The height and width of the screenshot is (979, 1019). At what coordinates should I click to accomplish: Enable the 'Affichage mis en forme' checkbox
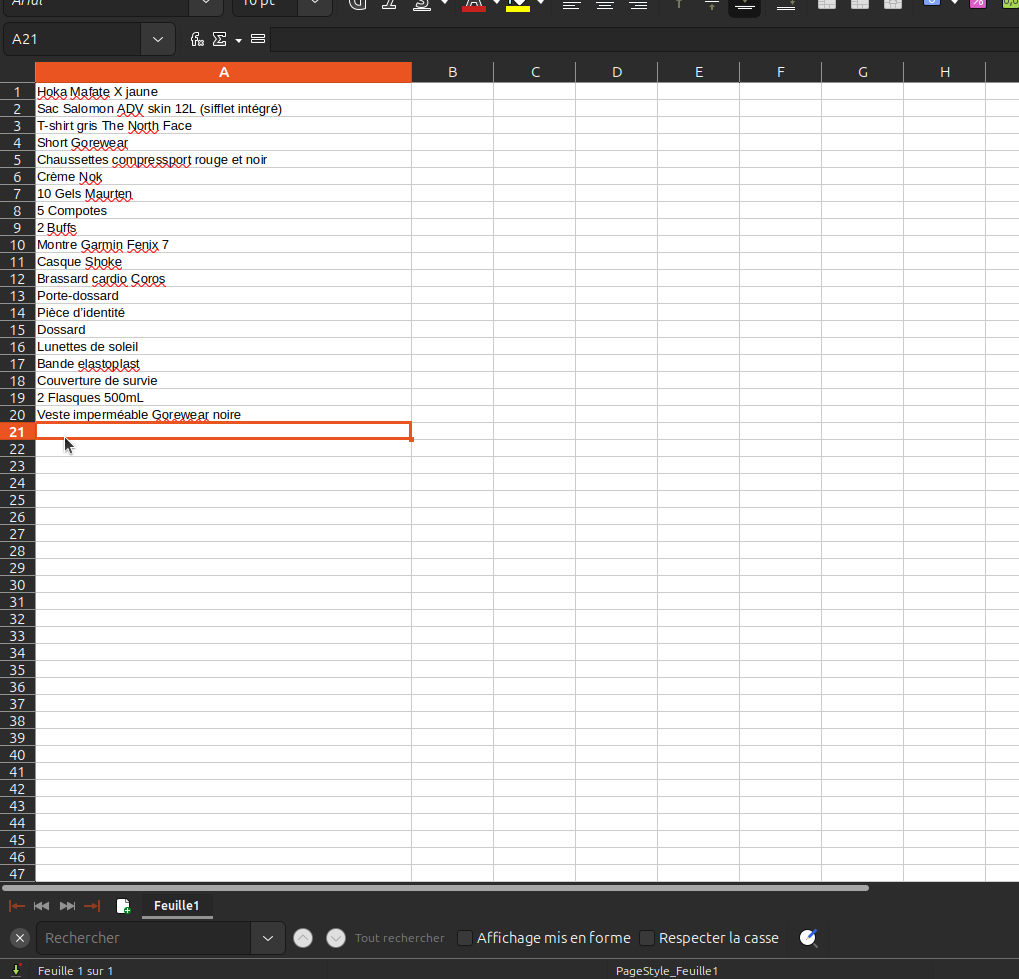click(465, 938)
